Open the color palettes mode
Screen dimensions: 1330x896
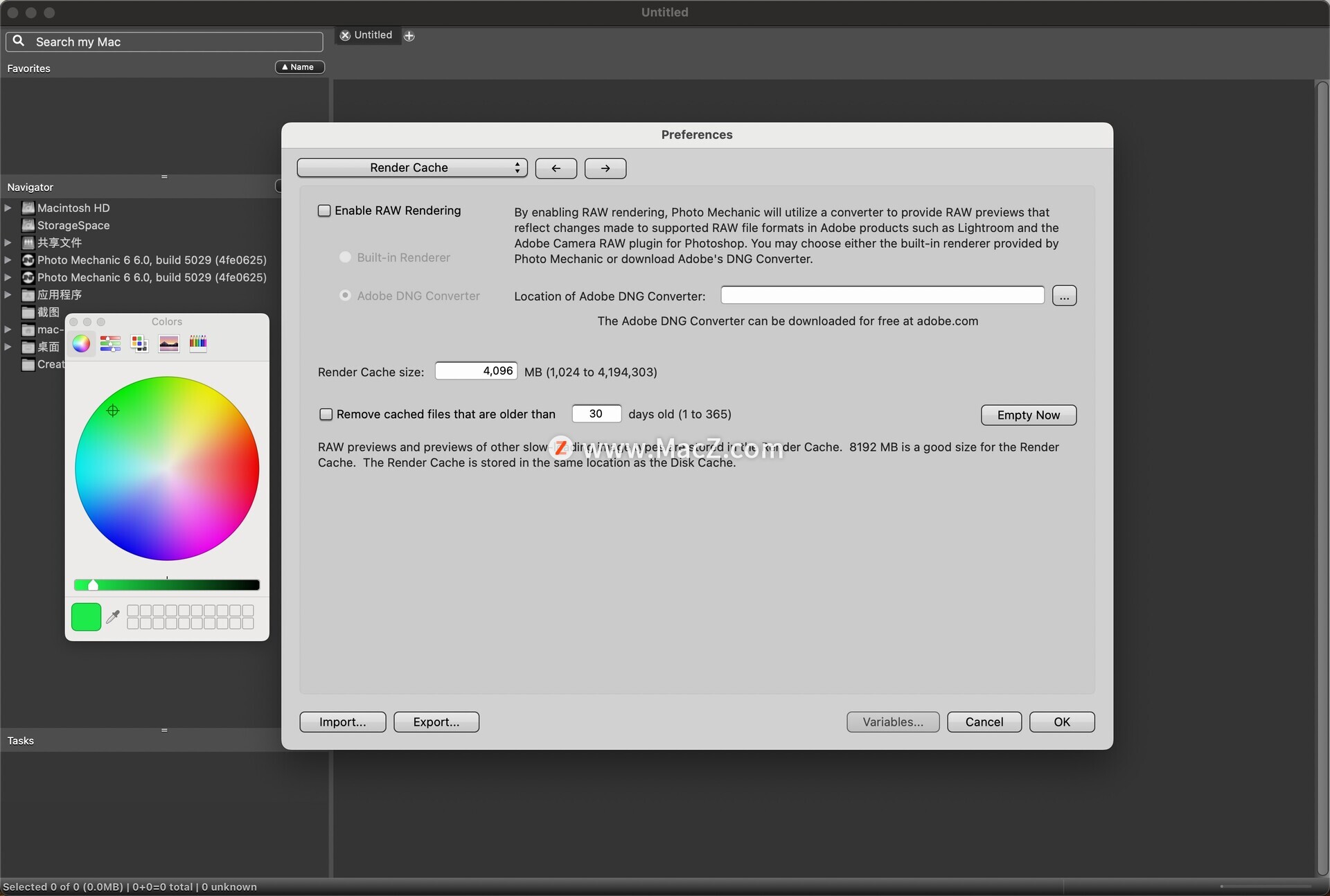(139, 343)
